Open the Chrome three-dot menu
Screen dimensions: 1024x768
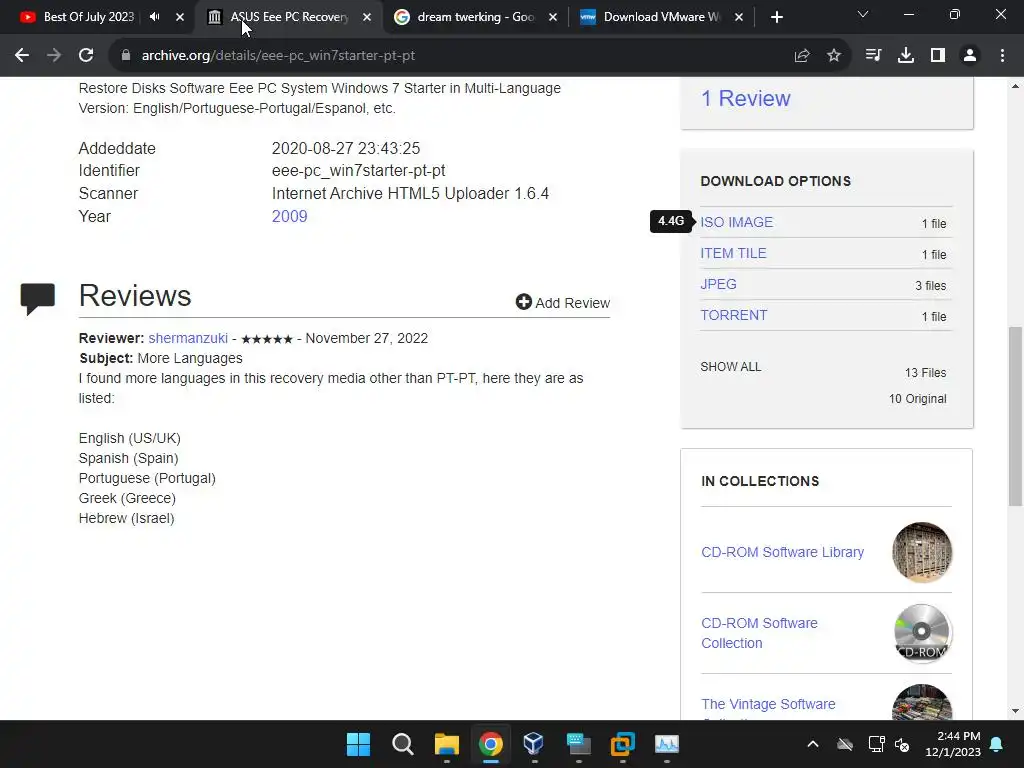[x=1002, y=56]
